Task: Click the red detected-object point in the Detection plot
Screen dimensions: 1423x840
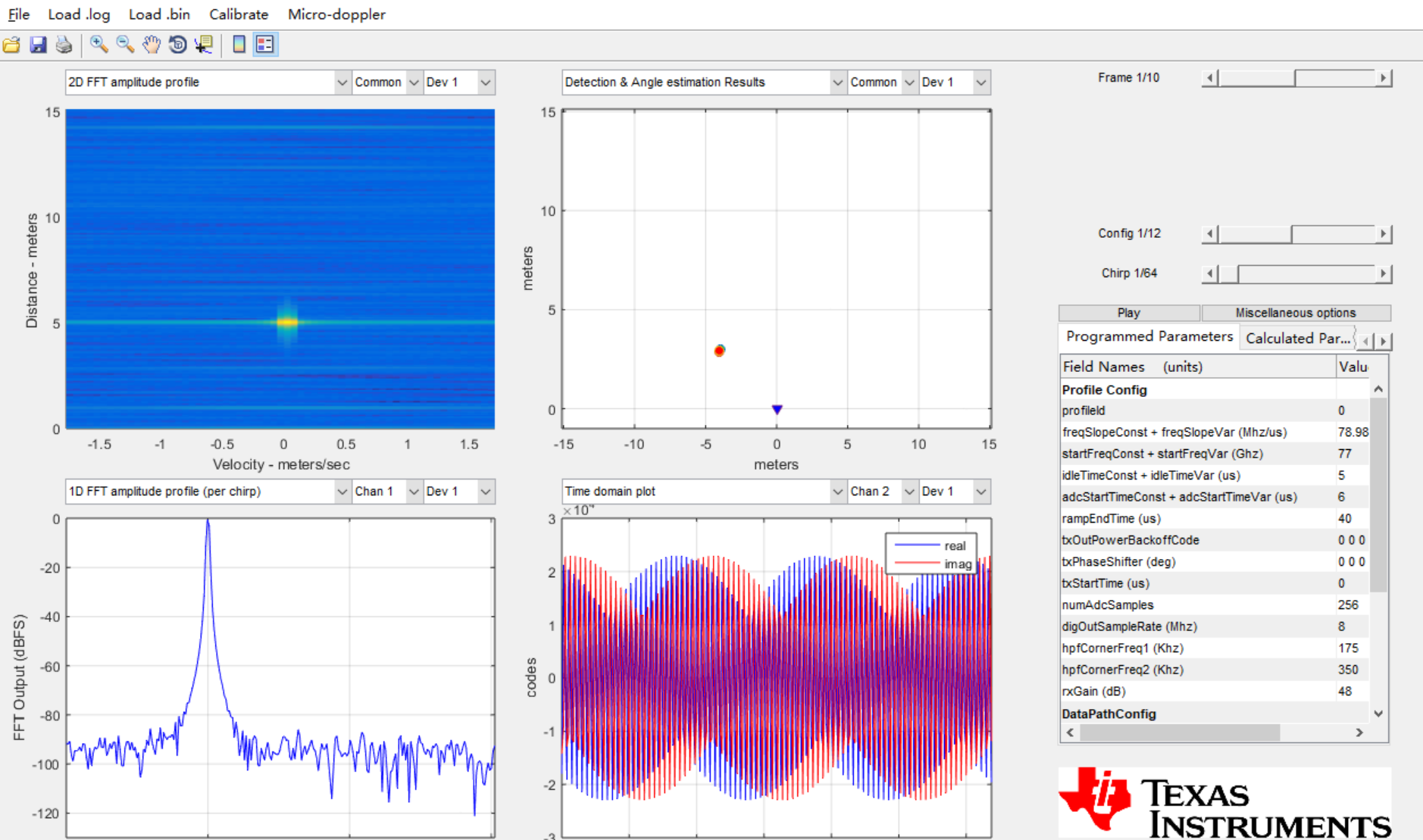Action: point(719,351)
